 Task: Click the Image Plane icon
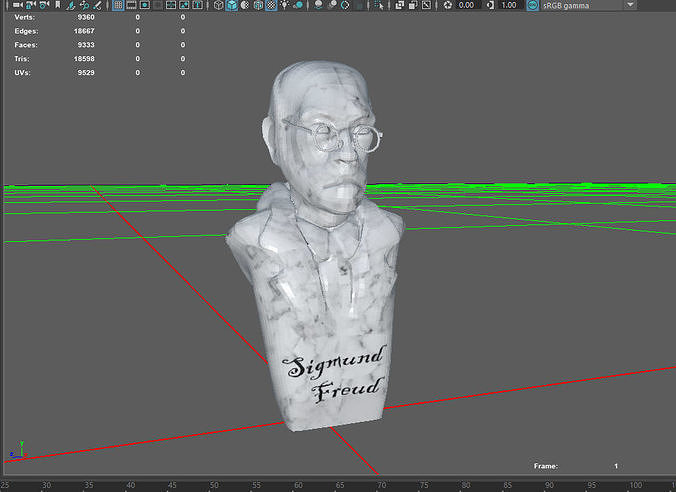tap(71, 5)
